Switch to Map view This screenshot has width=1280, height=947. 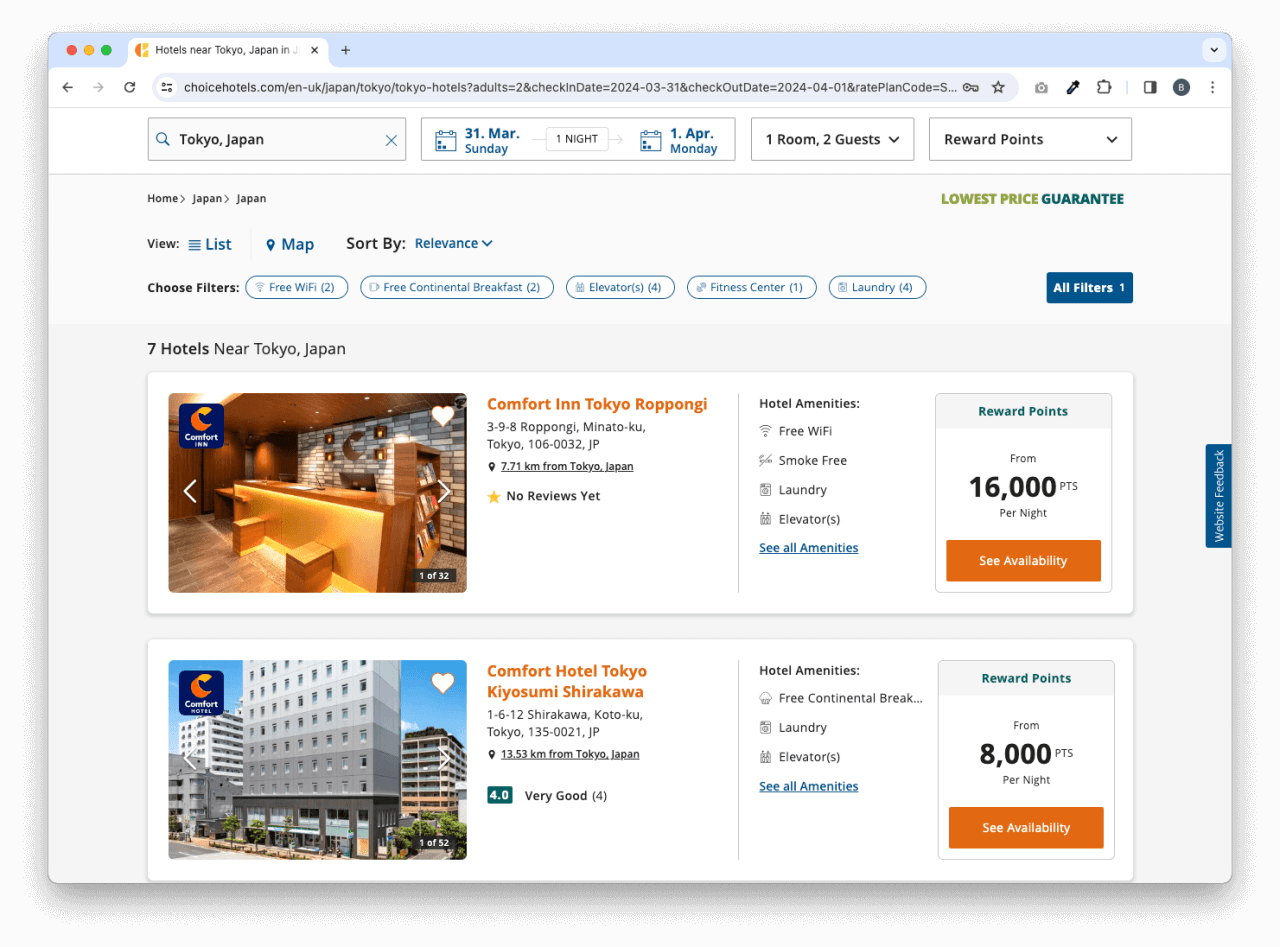coord(290,244)
